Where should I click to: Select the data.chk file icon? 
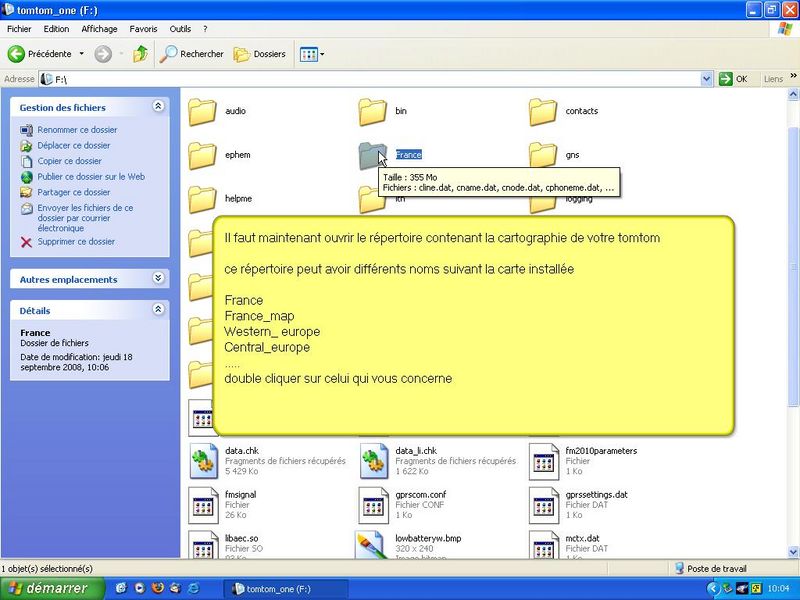tap(204, 461)
